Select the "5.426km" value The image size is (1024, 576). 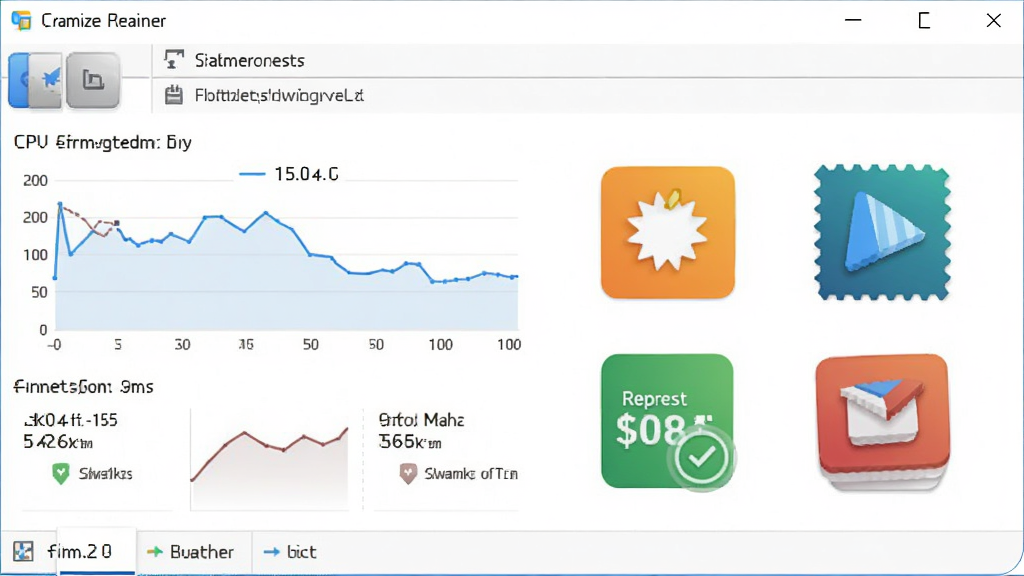58,442
